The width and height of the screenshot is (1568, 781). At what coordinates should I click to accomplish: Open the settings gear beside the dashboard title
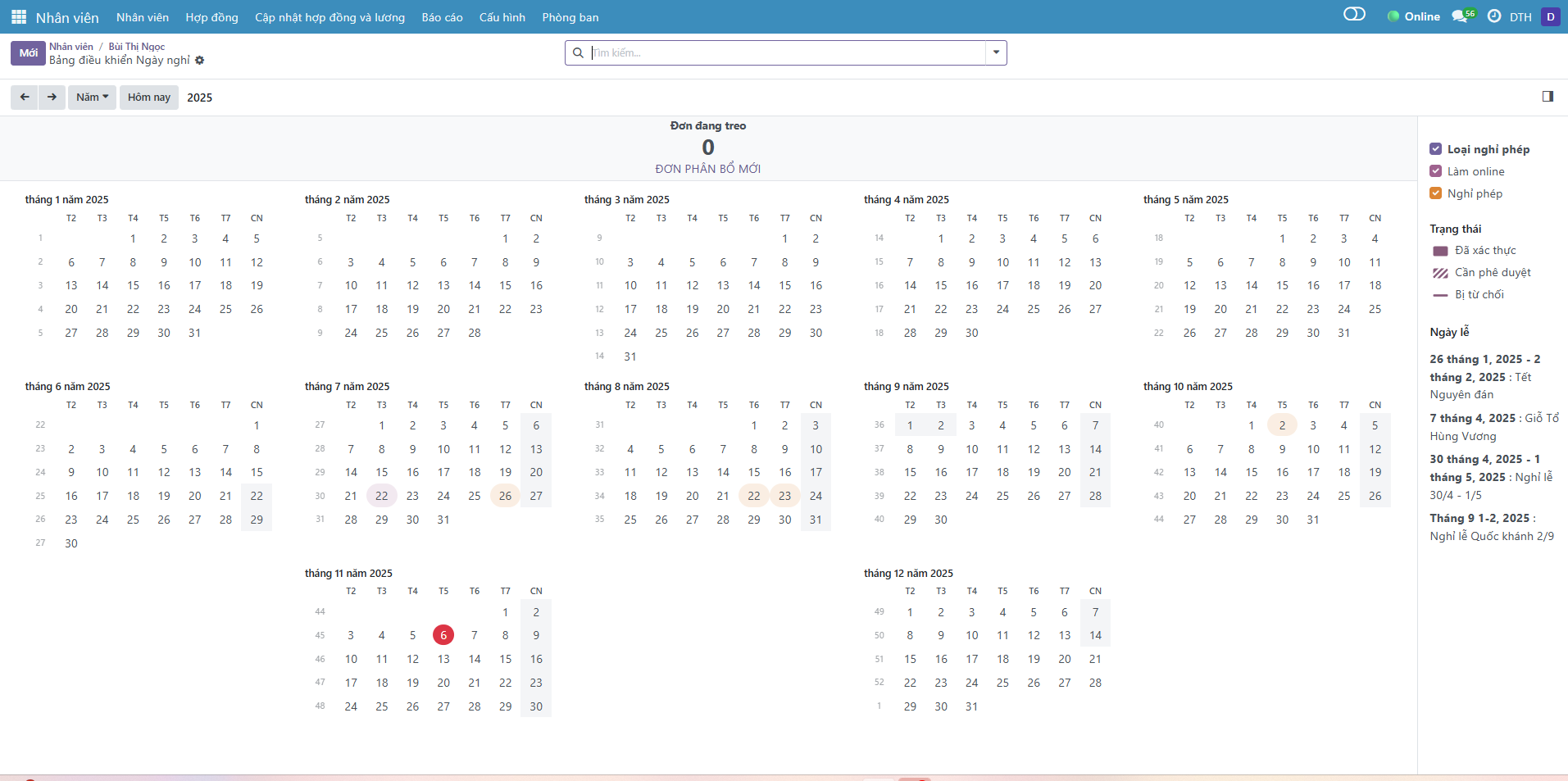tap(199, 61)
